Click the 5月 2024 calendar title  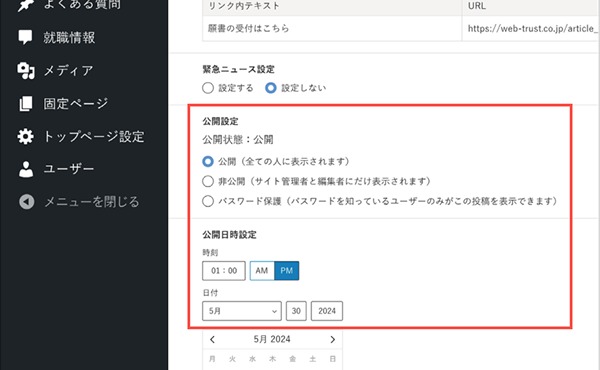pyautogui.click(x=272, y=339)
